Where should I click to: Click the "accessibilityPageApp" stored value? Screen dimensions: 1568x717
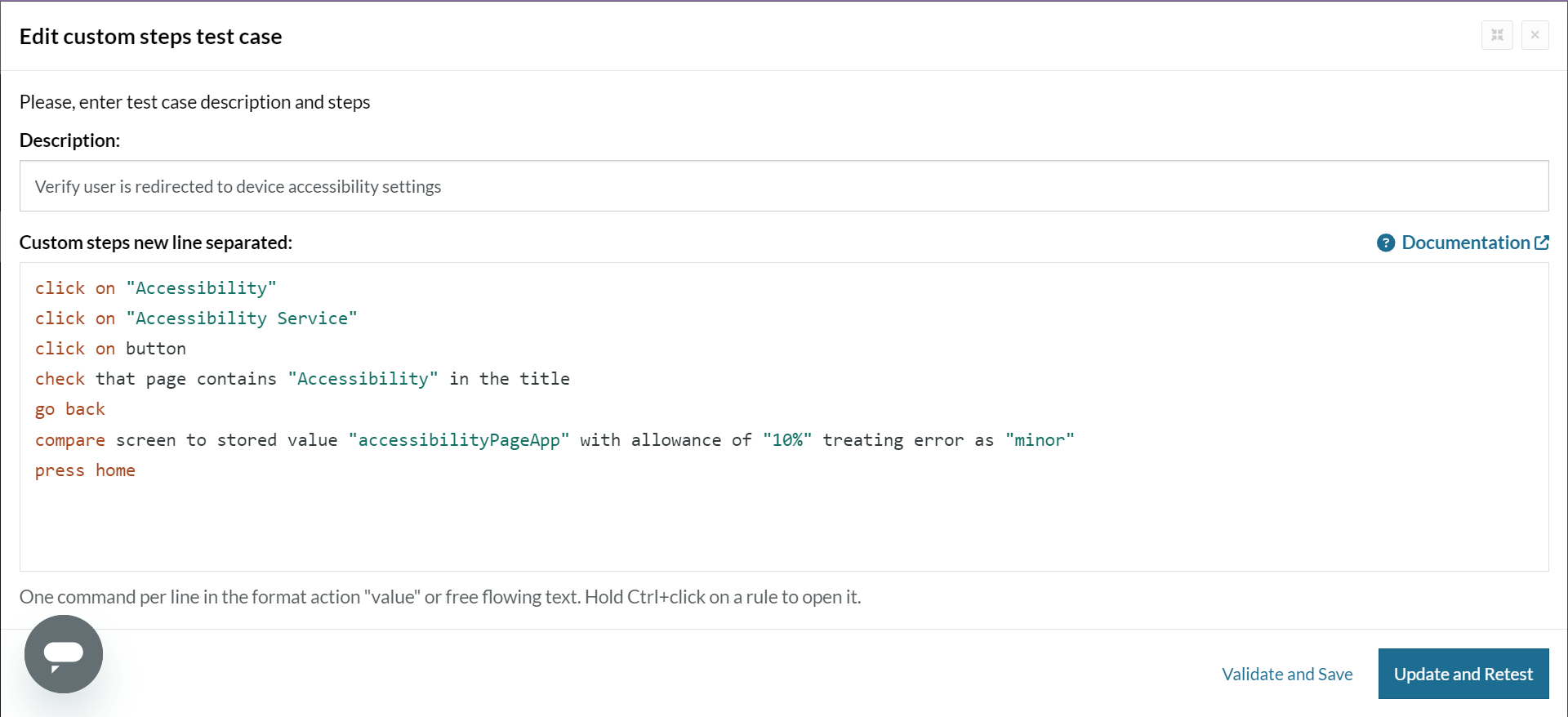(458, 440)
